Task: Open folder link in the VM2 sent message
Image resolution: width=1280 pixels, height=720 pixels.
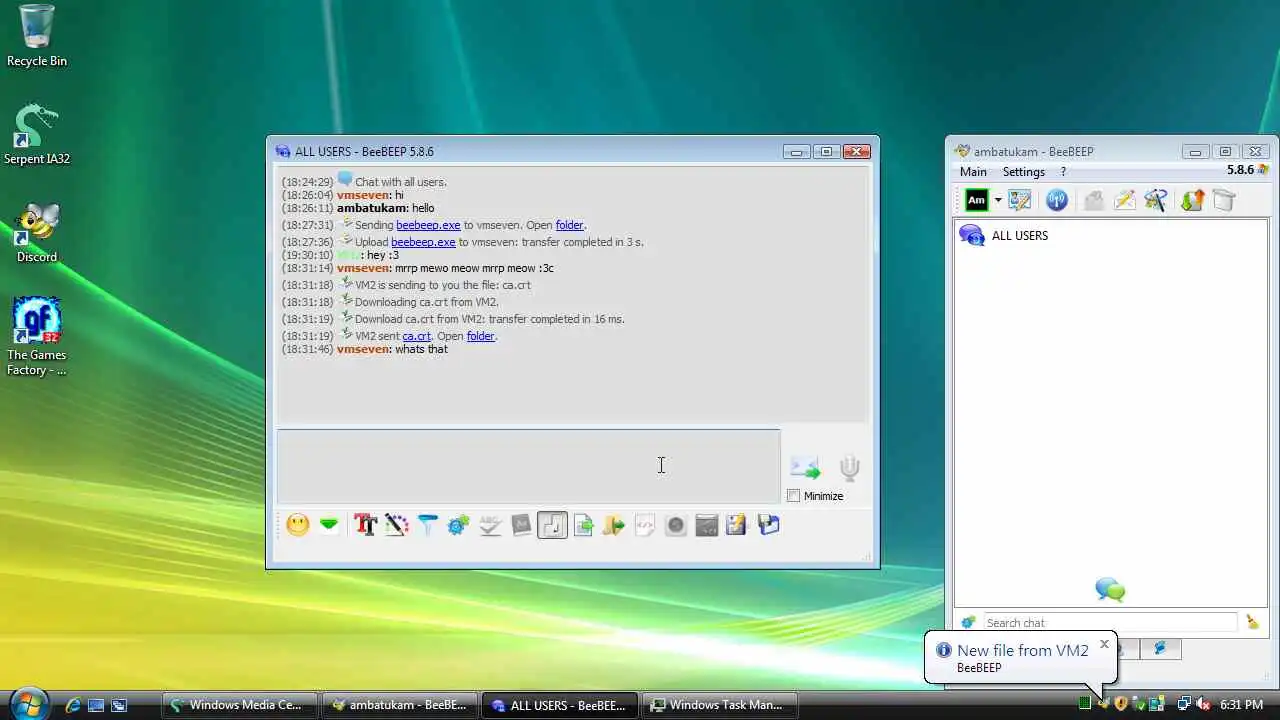Action: point(480,336)
